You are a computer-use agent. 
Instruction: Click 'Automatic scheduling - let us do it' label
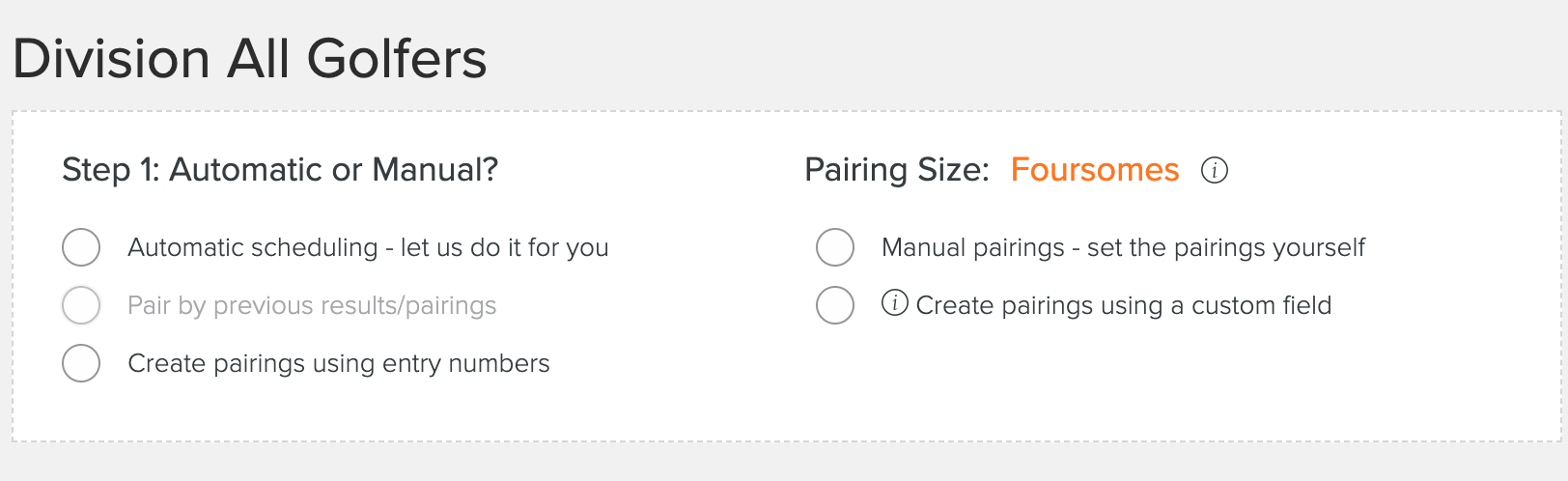tap(368, 248)
